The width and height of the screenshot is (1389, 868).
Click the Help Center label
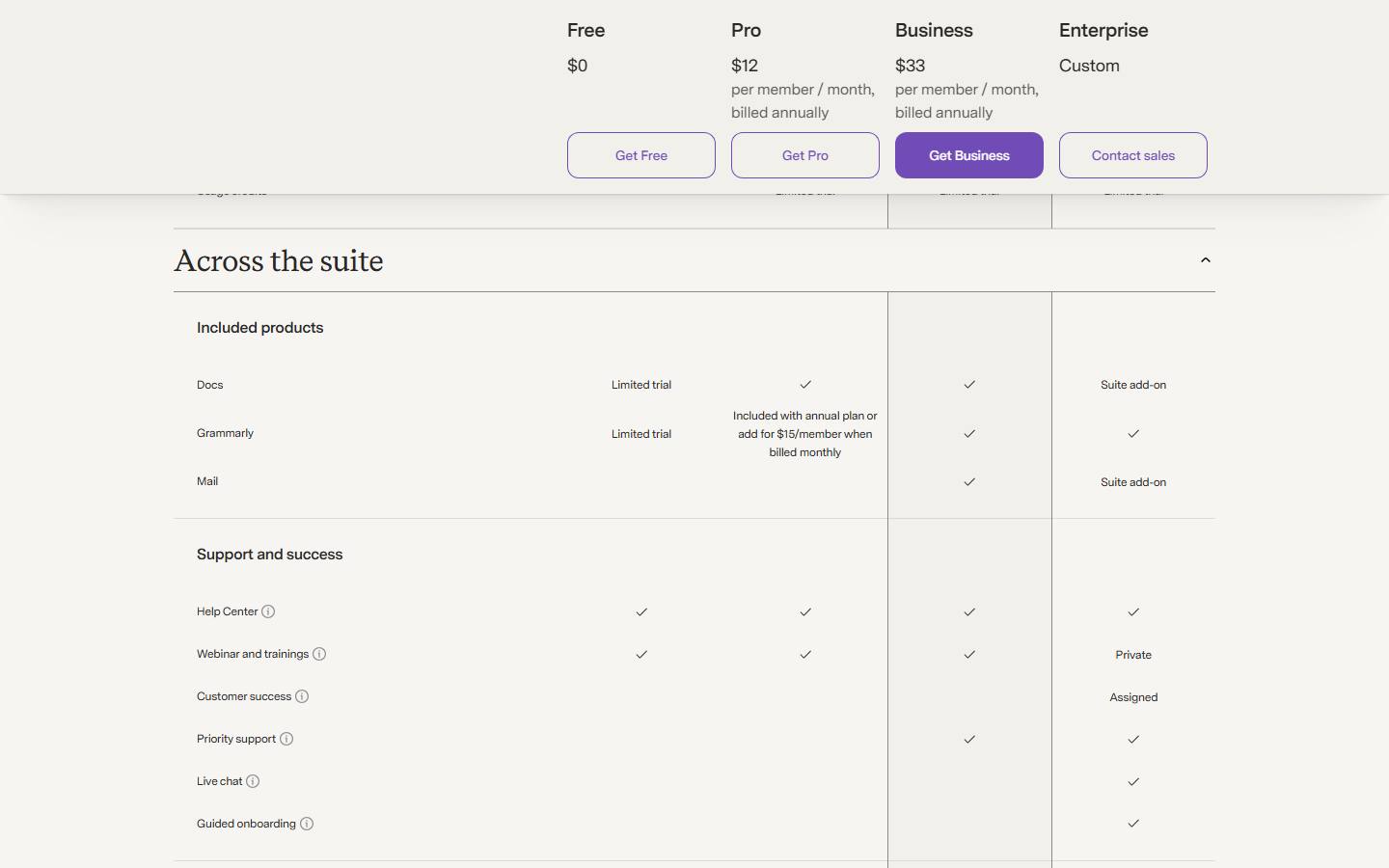coord(228,611)
